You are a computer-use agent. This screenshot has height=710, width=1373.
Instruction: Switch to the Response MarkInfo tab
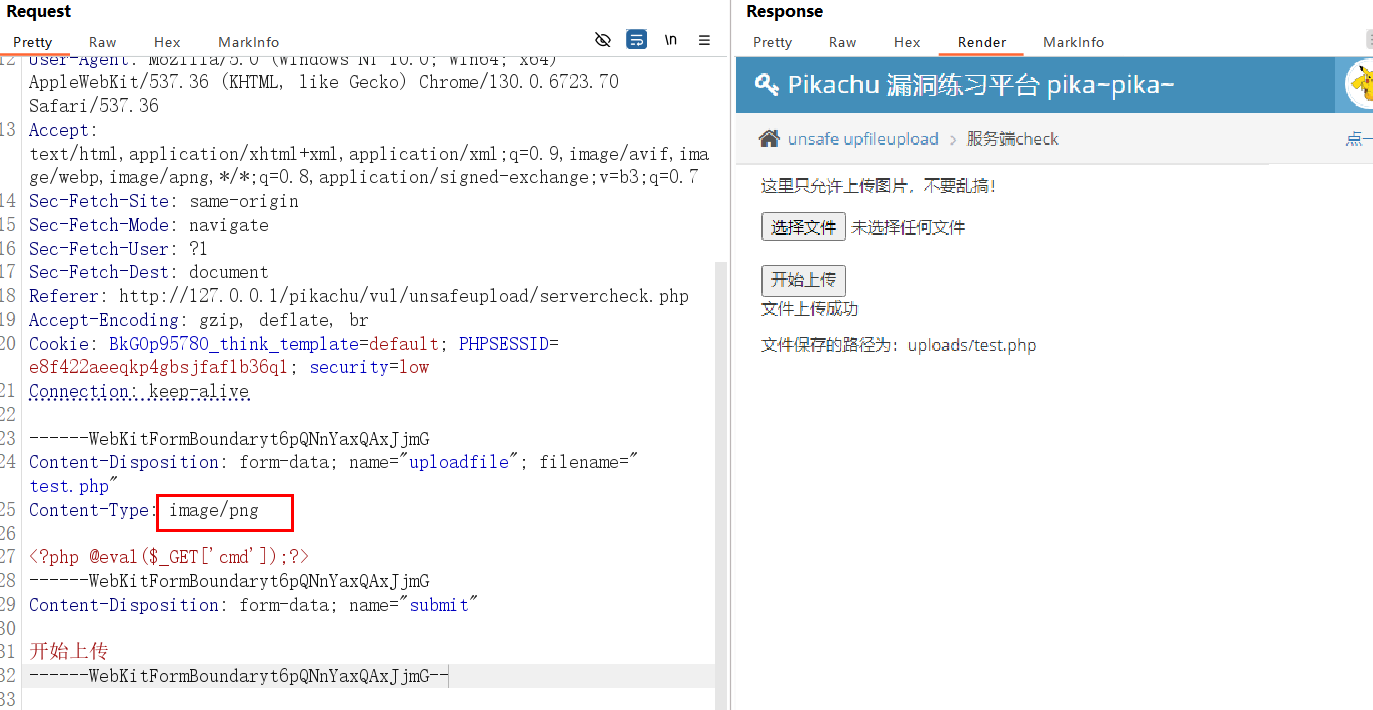tap(1074, 42)
